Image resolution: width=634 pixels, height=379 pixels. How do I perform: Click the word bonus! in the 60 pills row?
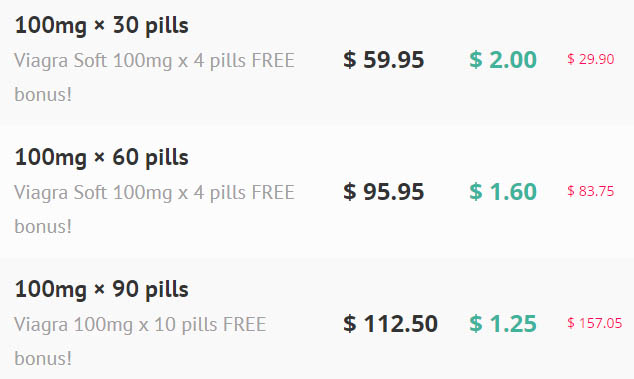43,227
